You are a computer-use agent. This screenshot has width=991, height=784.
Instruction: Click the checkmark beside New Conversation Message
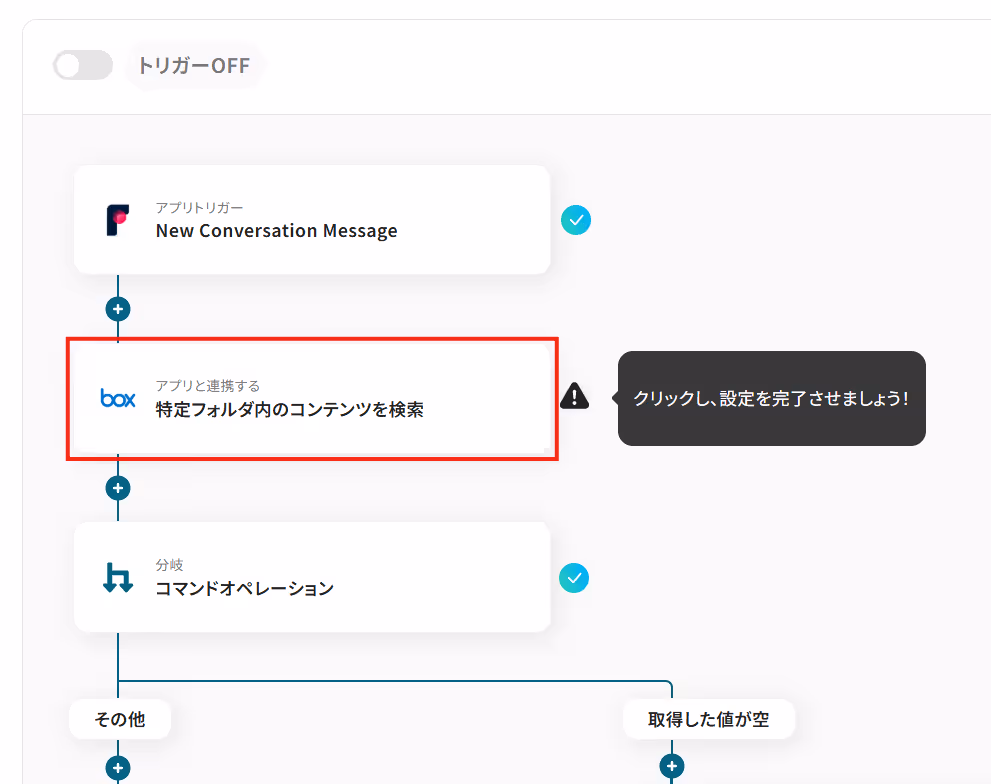click(x=576, y=220)
